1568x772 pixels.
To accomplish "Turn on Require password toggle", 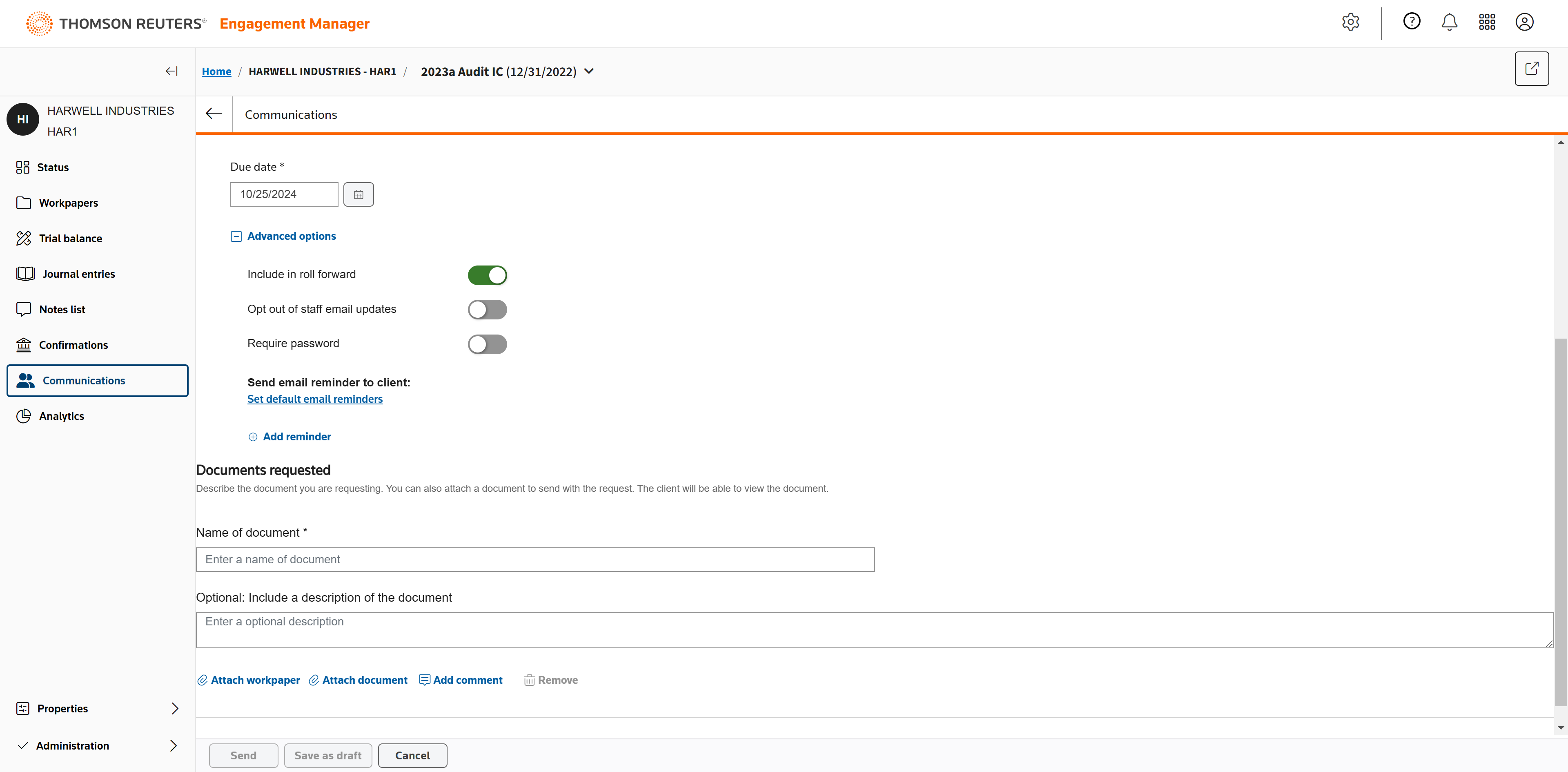I will point(487,345).
